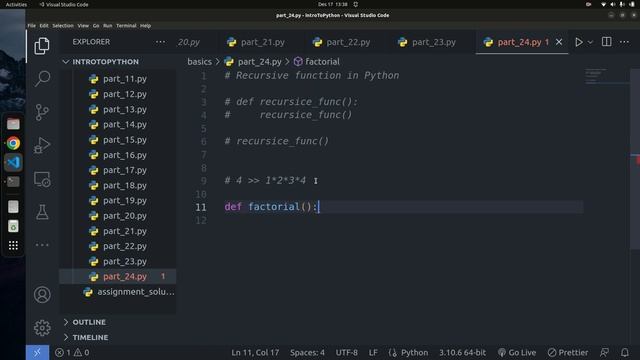640x360 pixels.
Task: Expand the TIMELINE section
Action: point(118,338)
